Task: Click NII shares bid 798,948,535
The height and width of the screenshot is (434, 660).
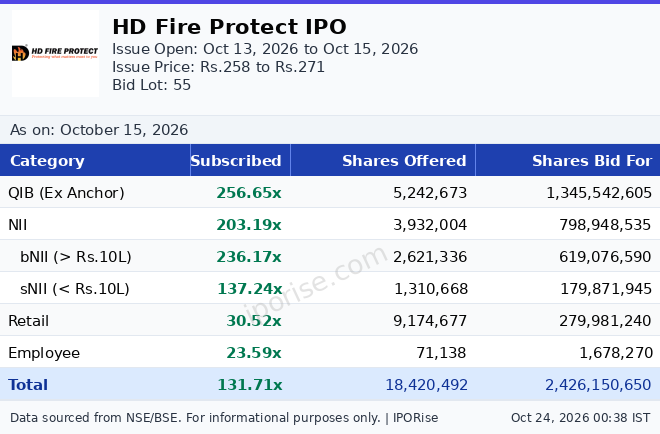Action: [605, 225]
